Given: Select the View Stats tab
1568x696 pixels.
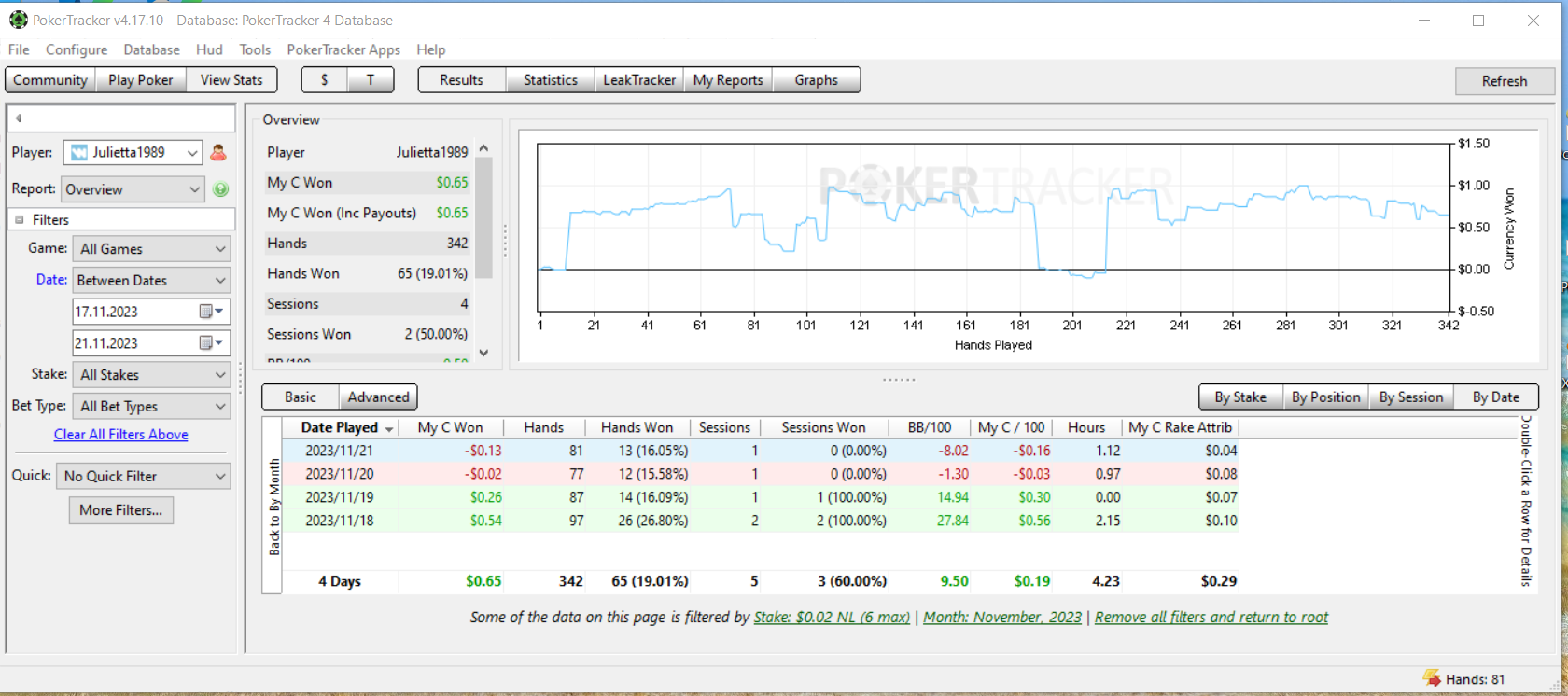Looking at the screenshot, I should [x=231, y=80].
